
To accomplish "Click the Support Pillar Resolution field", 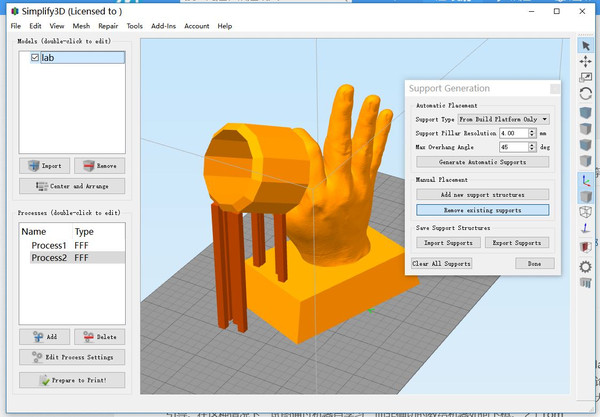I will [514, 133].
